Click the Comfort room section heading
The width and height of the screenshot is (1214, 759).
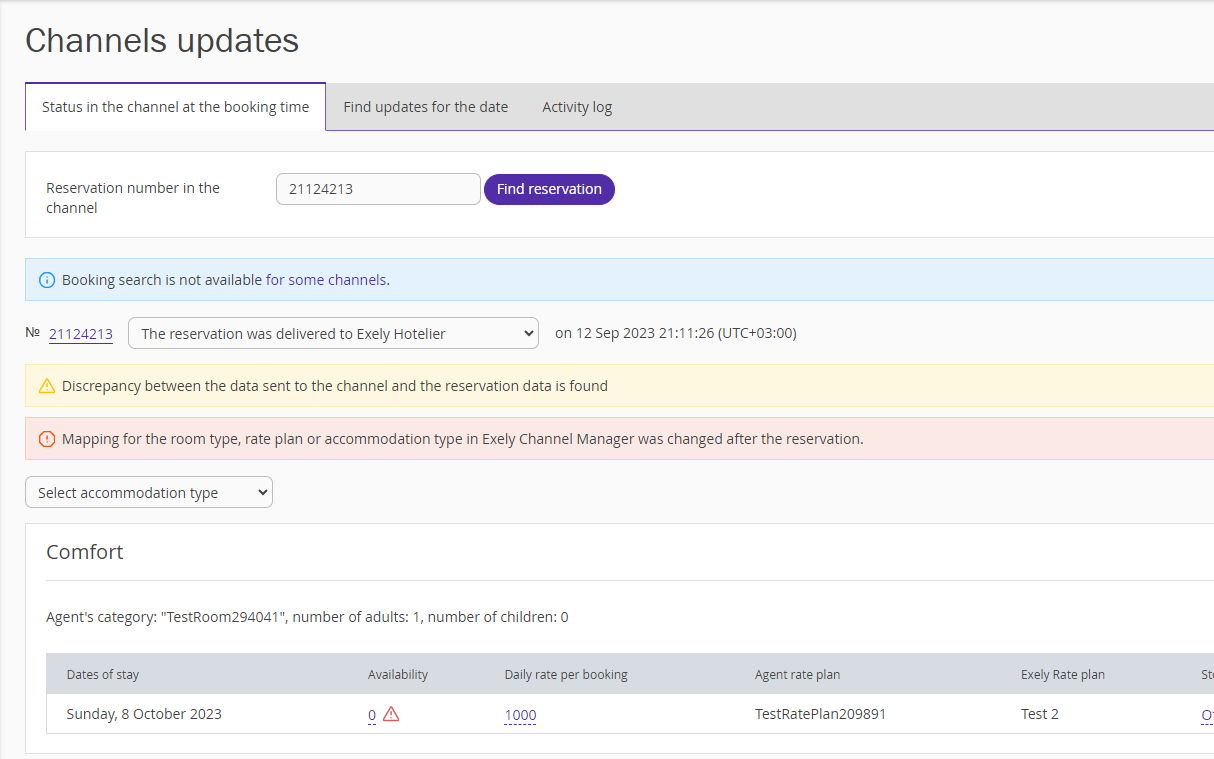point(85,552)
